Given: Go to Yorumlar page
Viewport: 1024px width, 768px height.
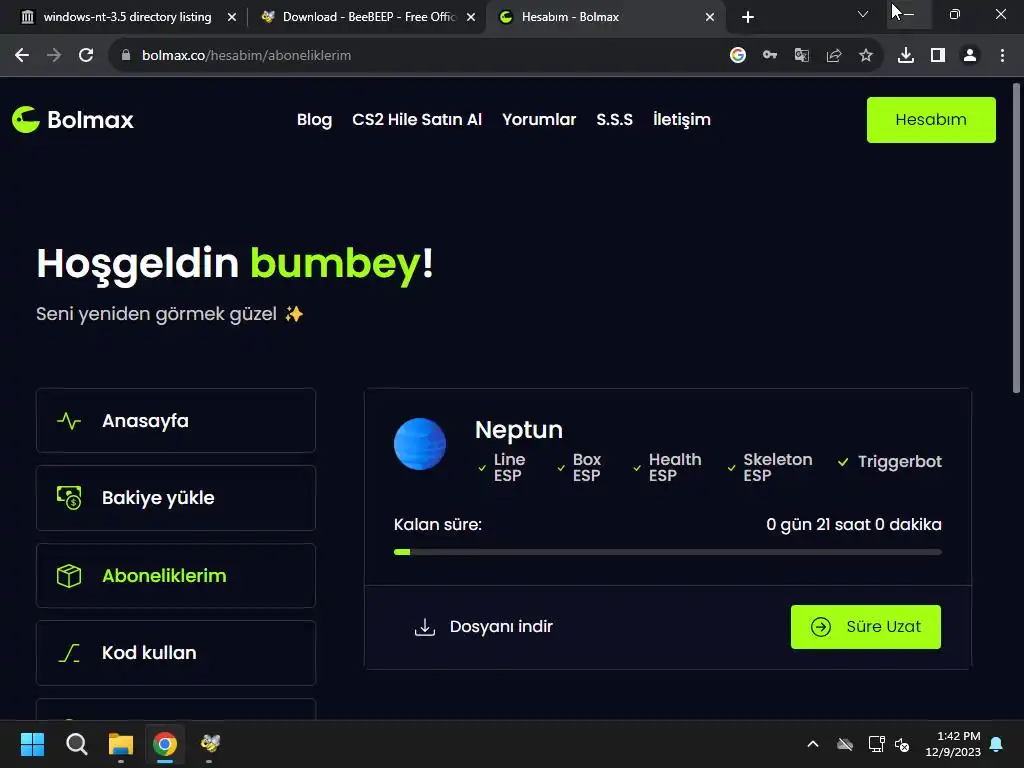Looking at the screenshot, I should click(x=539, y=120).
